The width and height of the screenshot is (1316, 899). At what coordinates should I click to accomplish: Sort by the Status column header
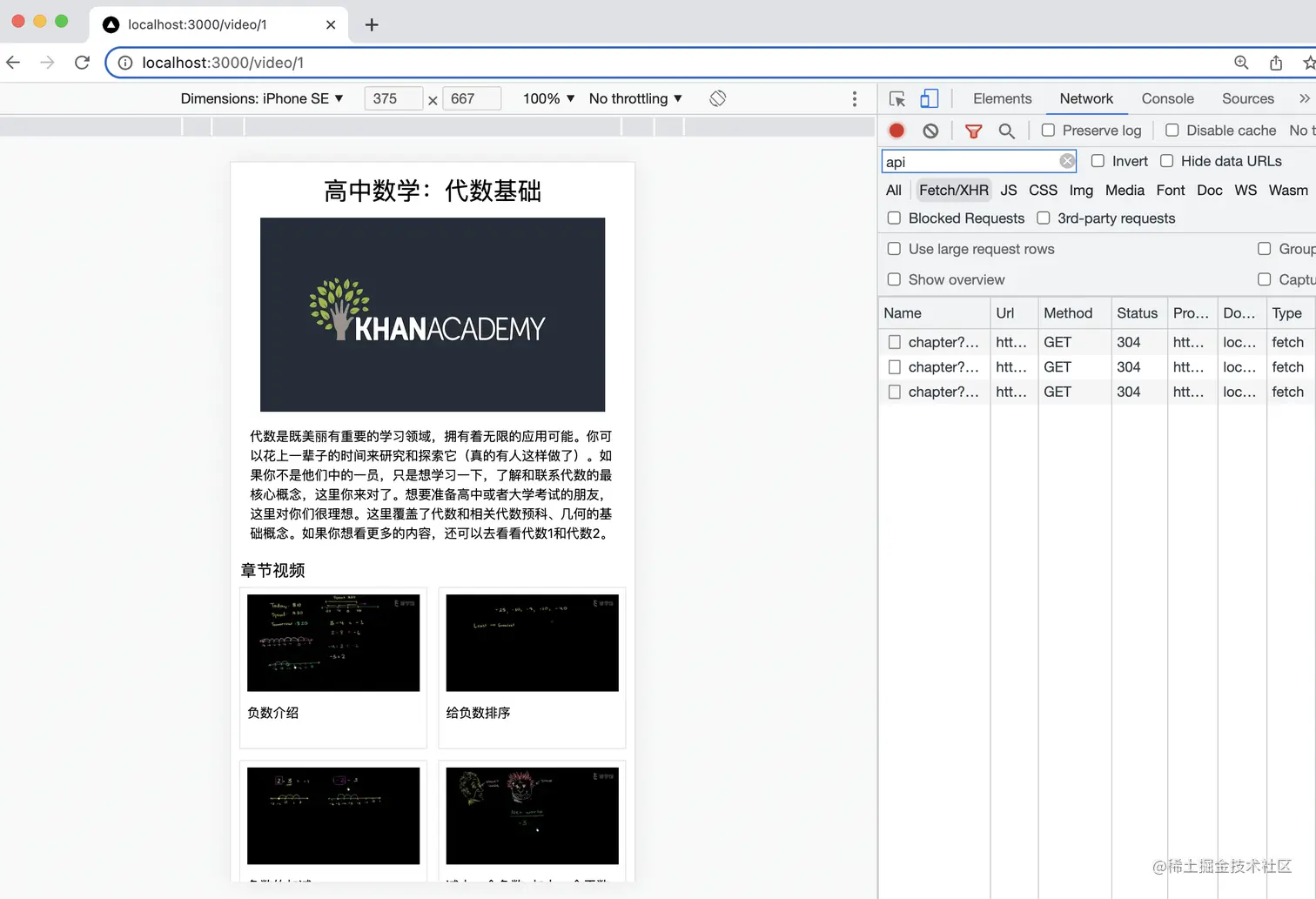[1138, 313]
